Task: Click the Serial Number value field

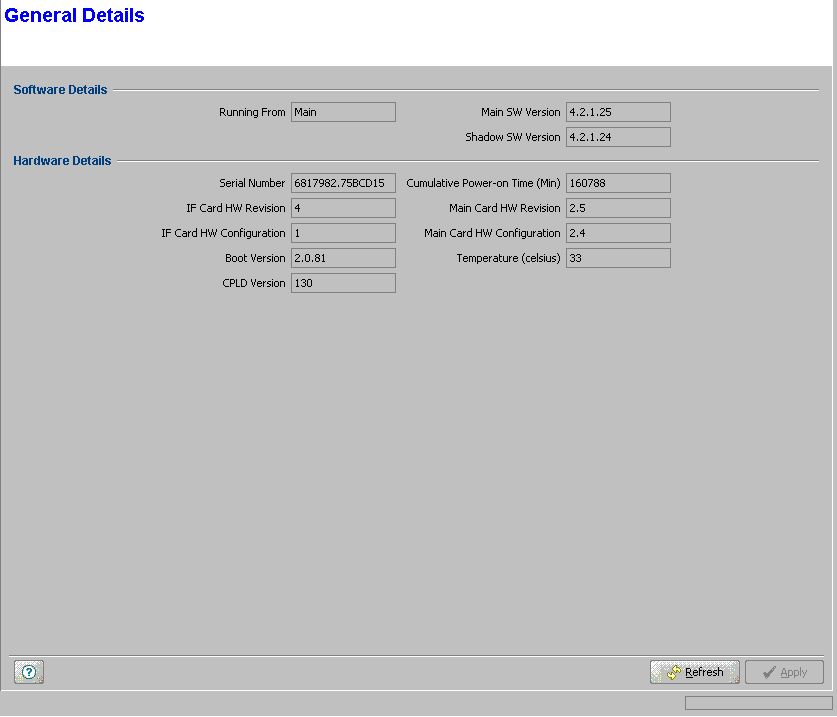Action: (343, 183)
